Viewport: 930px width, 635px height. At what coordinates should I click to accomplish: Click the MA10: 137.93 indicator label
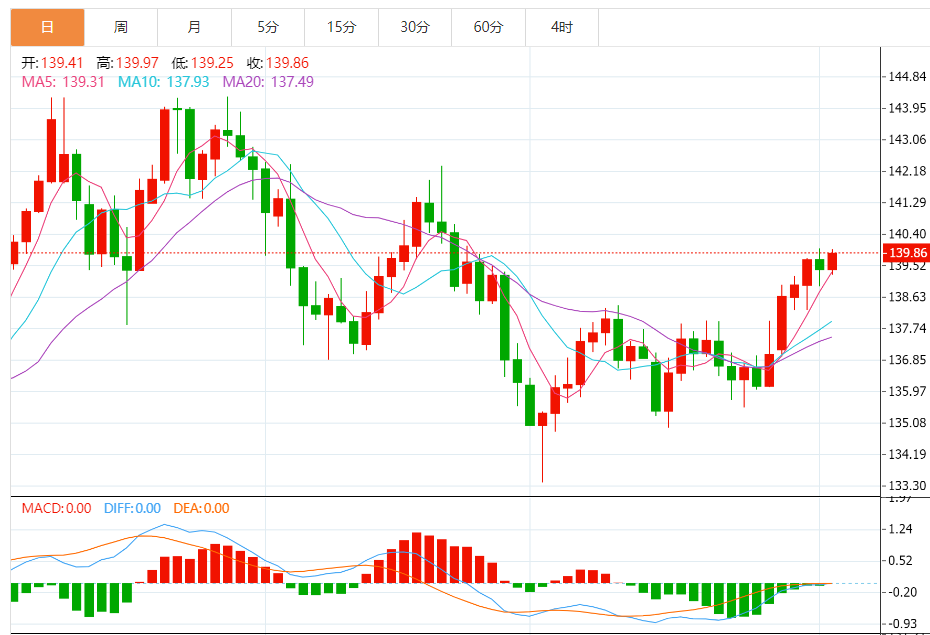coord(164,82)
